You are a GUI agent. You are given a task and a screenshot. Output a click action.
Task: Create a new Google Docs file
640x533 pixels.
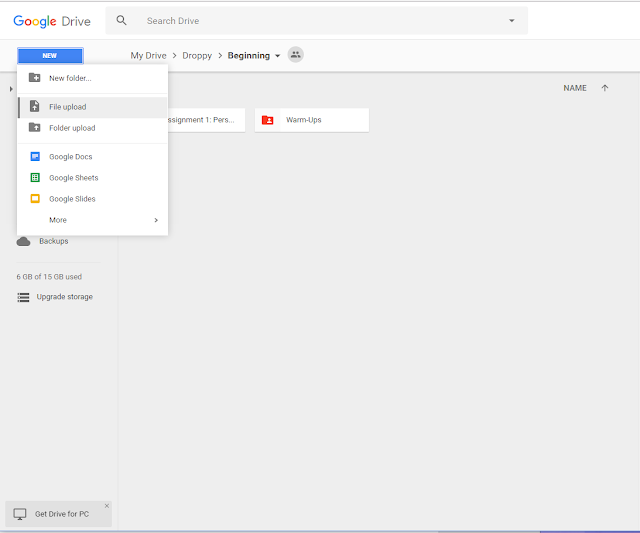pyautogui.click(x=92, y=157)
